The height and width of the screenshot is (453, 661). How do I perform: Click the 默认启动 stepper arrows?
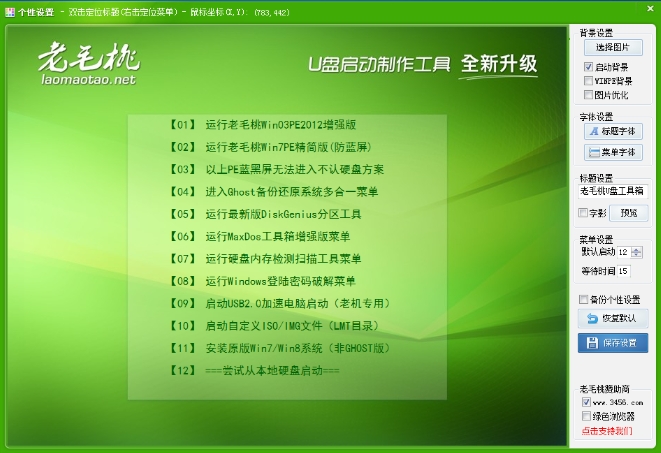coord(637,252)
